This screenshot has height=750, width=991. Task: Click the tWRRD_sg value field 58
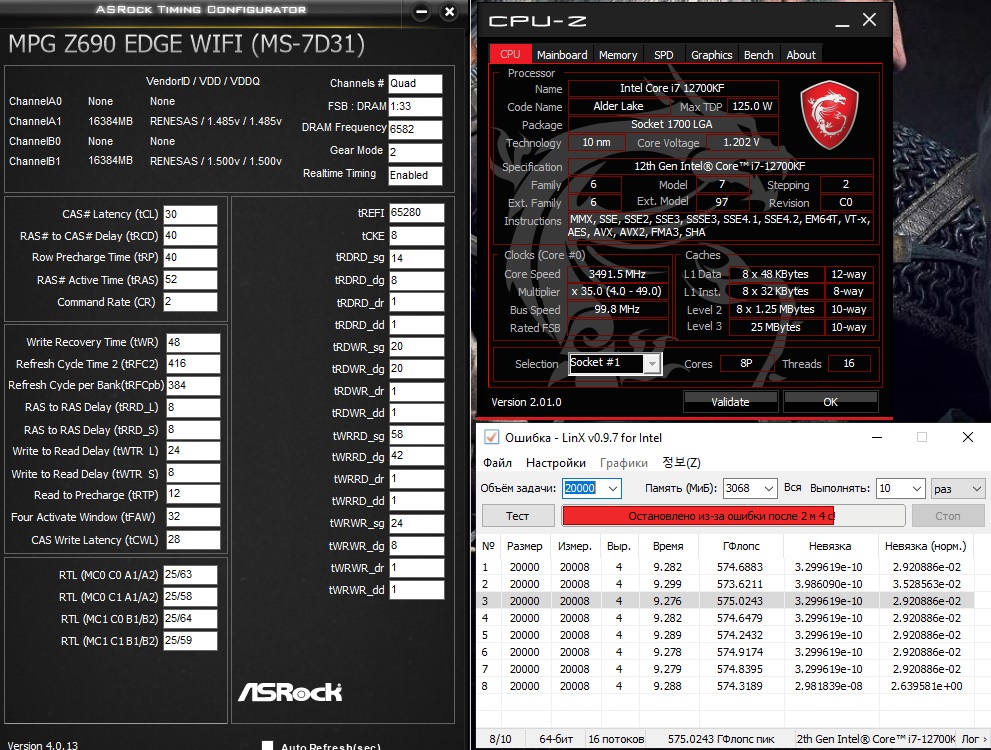tap(416, 435)
